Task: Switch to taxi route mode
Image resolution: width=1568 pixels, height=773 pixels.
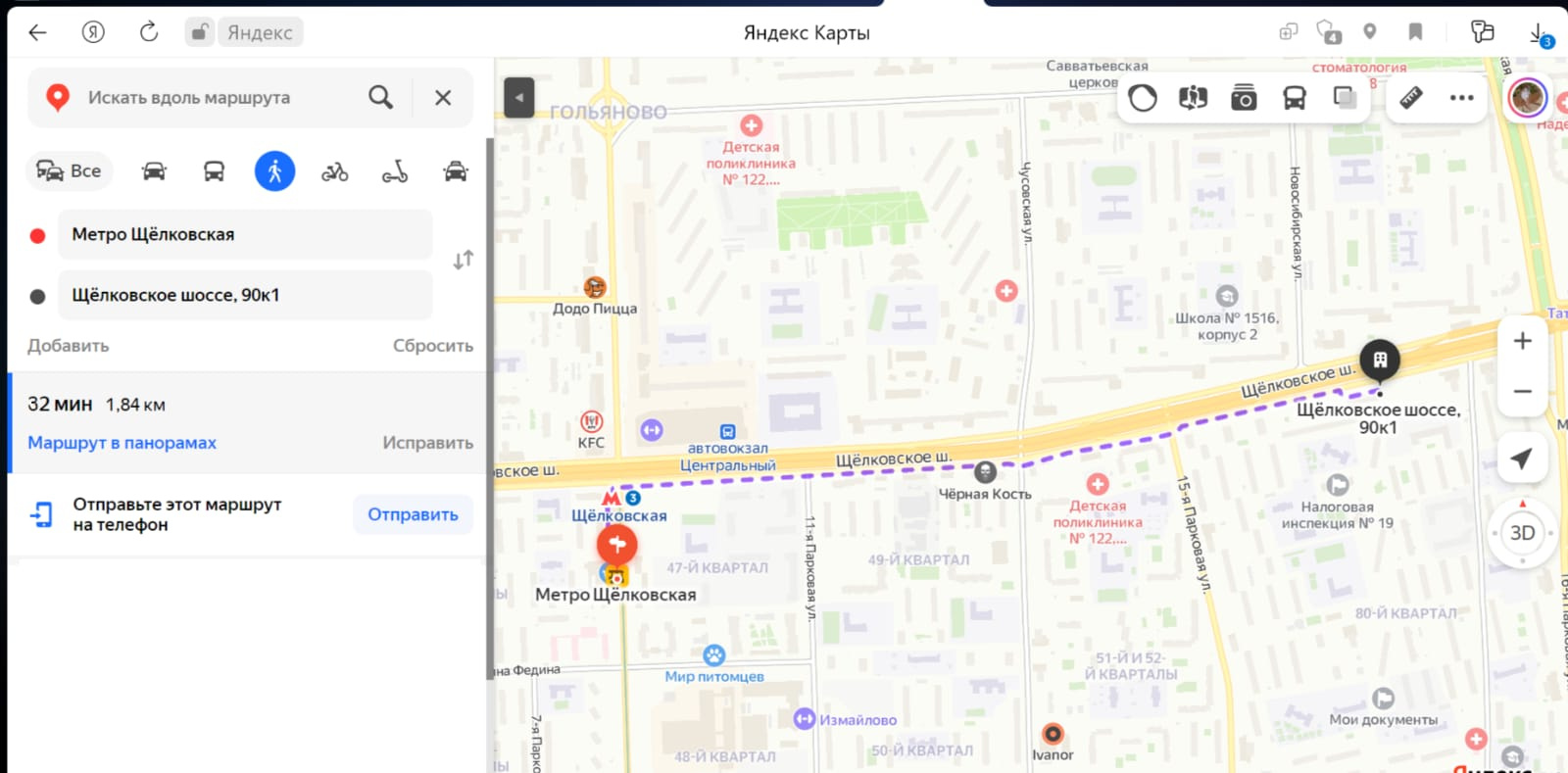Action: point(456,171)
